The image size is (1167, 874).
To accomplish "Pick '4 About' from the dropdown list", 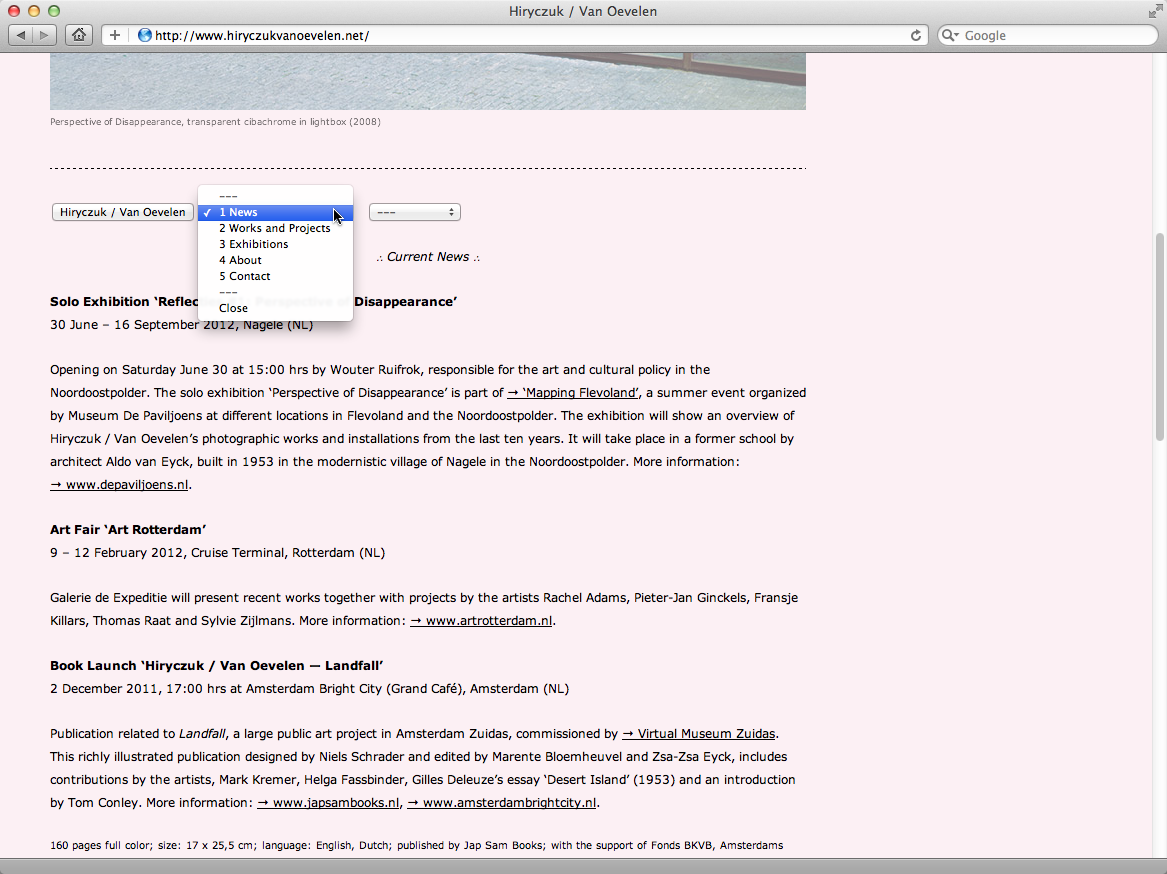I will [x=240, y=260].
